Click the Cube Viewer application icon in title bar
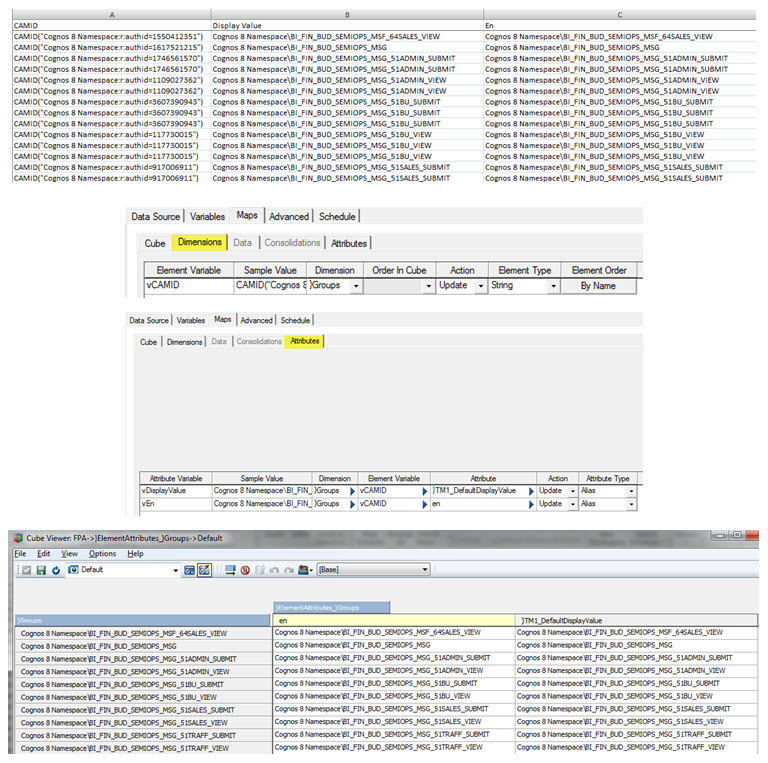768x763 pixels. 19,538
